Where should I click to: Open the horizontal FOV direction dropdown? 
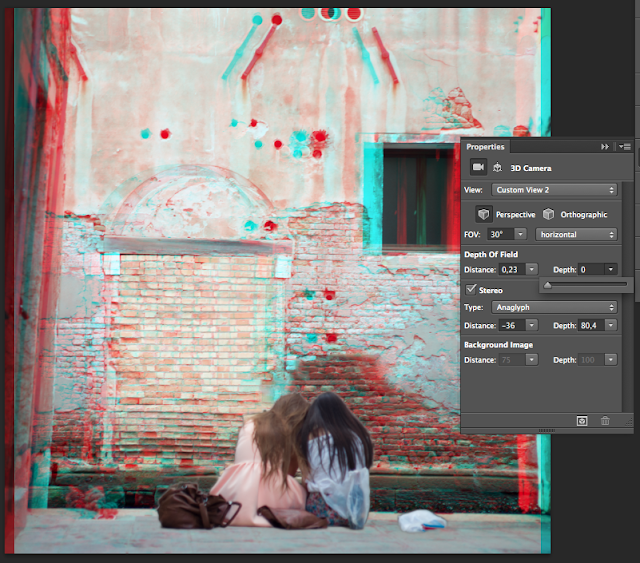tap(576, 234)
